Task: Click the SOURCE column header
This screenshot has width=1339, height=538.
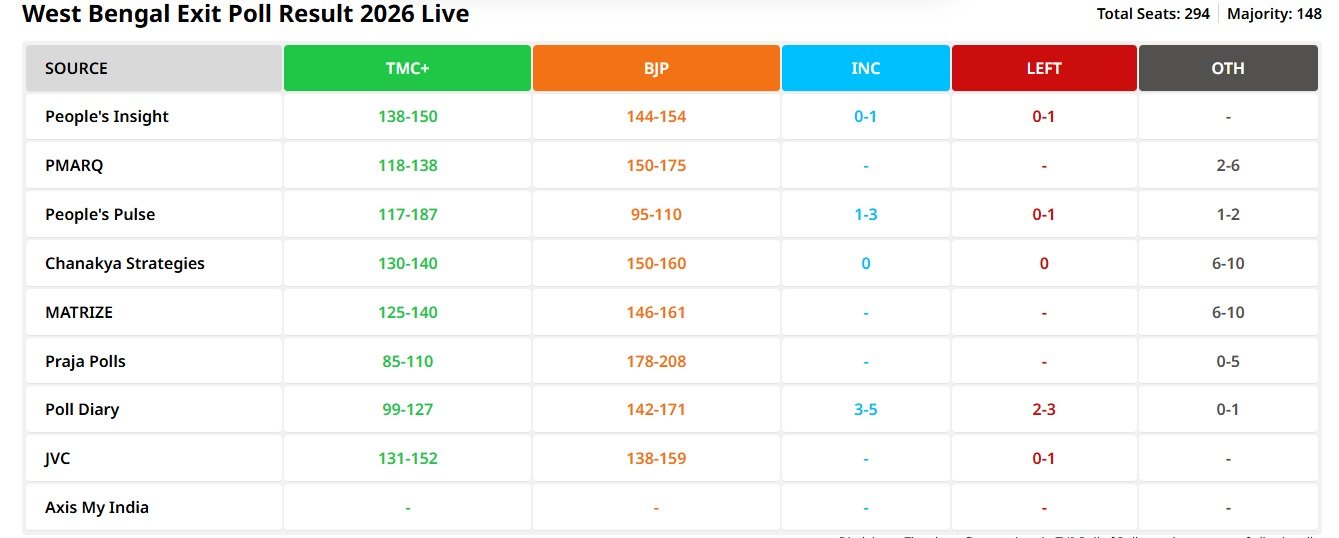Action: point(77,68)
